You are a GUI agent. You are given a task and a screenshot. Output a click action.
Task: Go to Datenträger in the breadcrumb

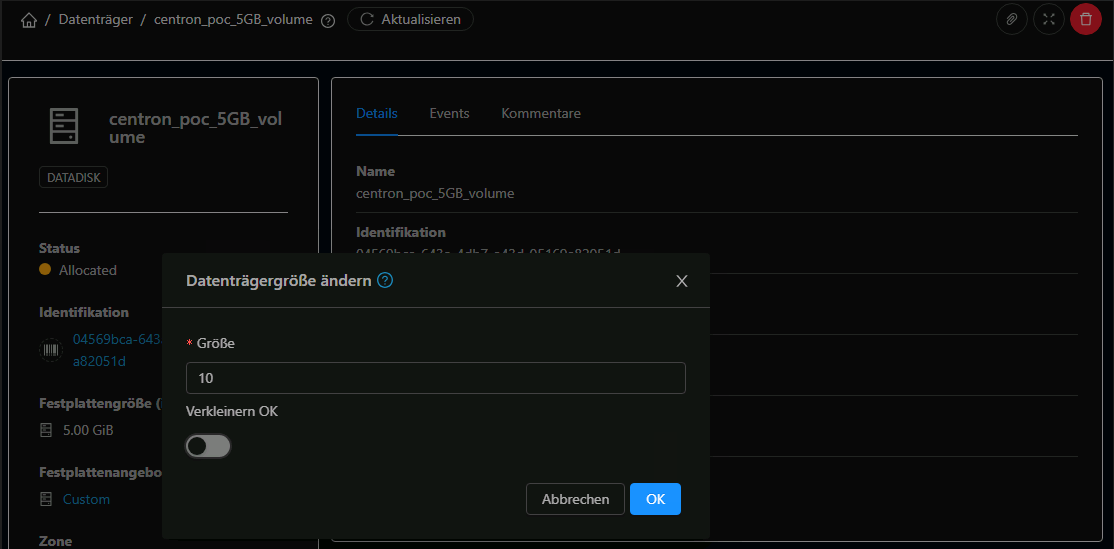point(96,20)
